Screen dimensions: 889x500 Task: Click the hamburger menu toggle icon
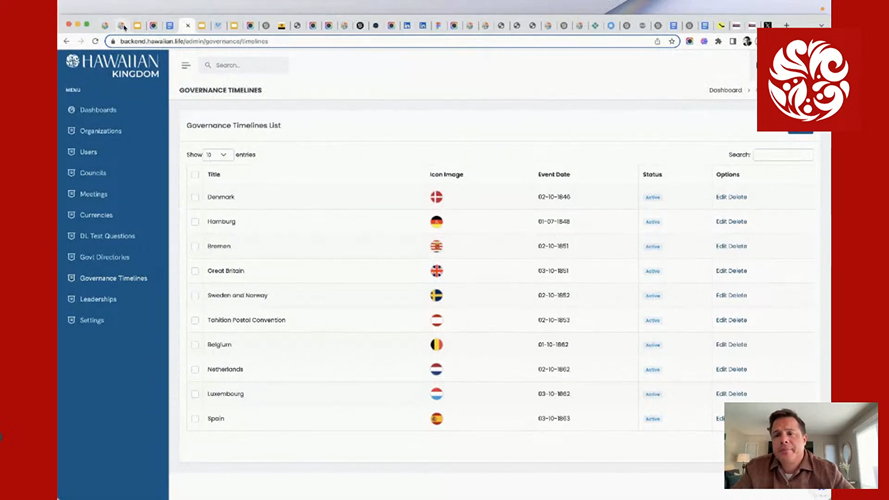(x=185, y=65)
